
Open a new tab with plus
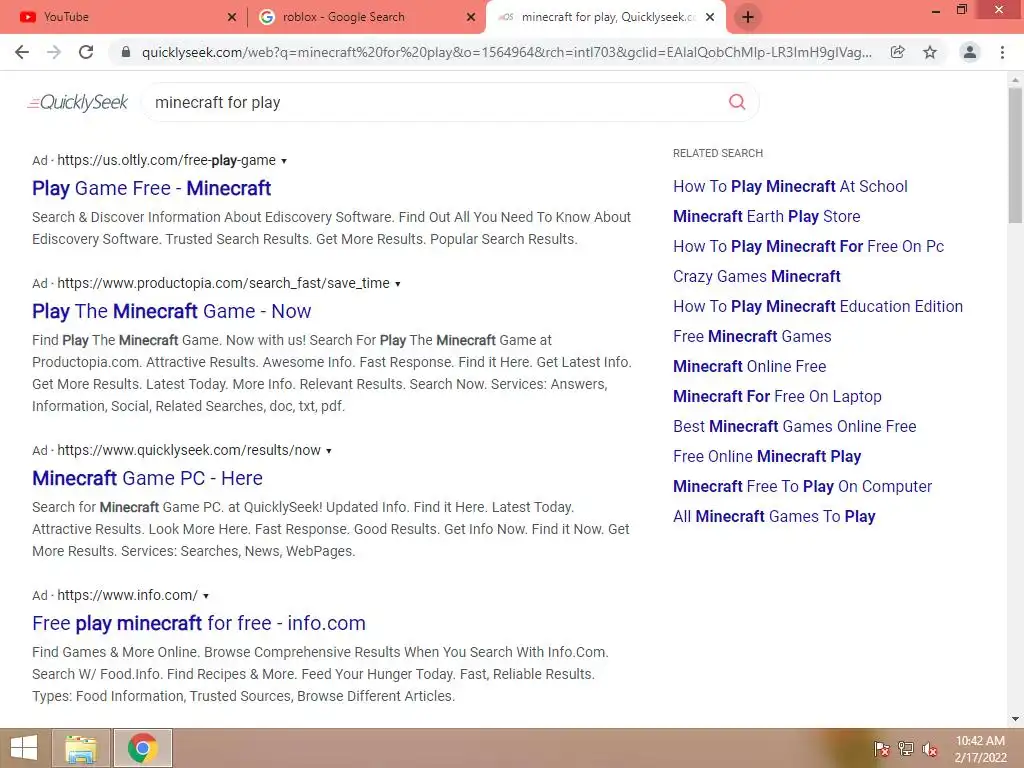tap(748, 17)
